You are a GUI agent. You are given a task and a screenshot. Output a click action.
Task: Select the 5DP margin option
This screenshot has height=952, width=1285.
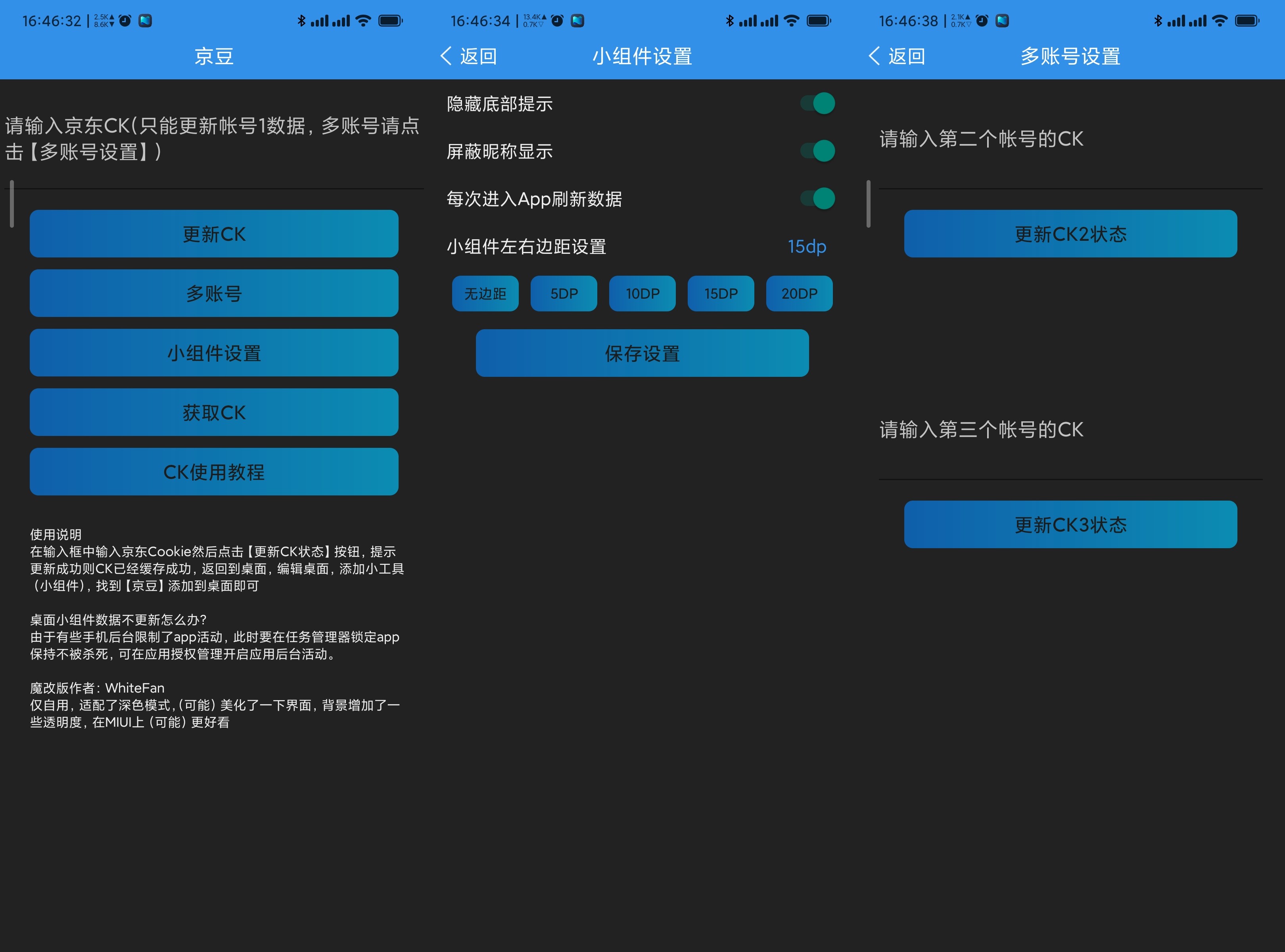(x=564, y=293)
